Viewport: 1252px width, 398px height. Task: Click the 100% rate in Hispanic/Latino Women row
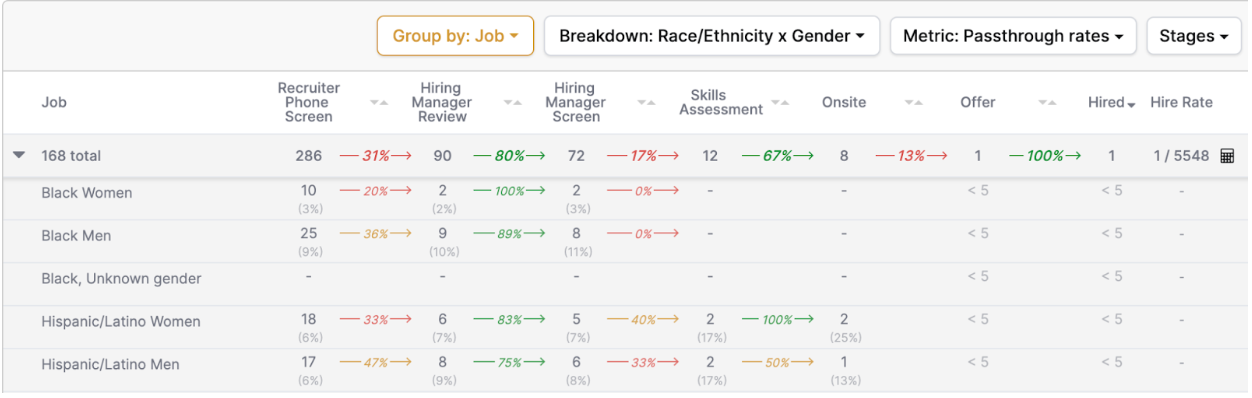point(777,320)
